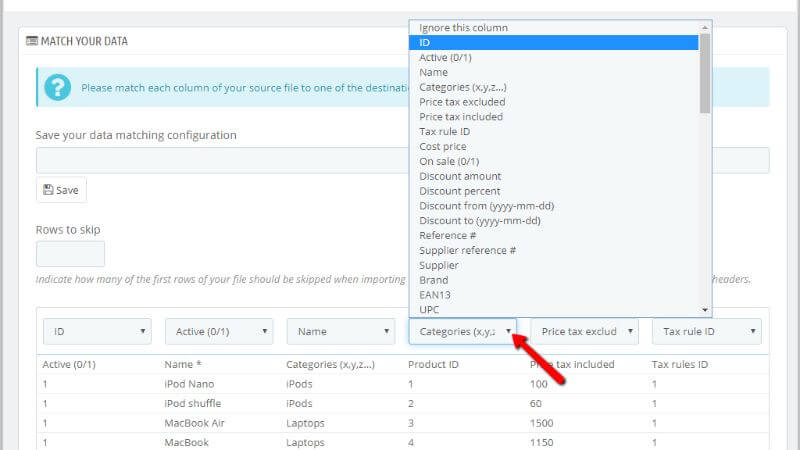
Task: Click the 'Product ID' header cell
Action: point(433,364)
